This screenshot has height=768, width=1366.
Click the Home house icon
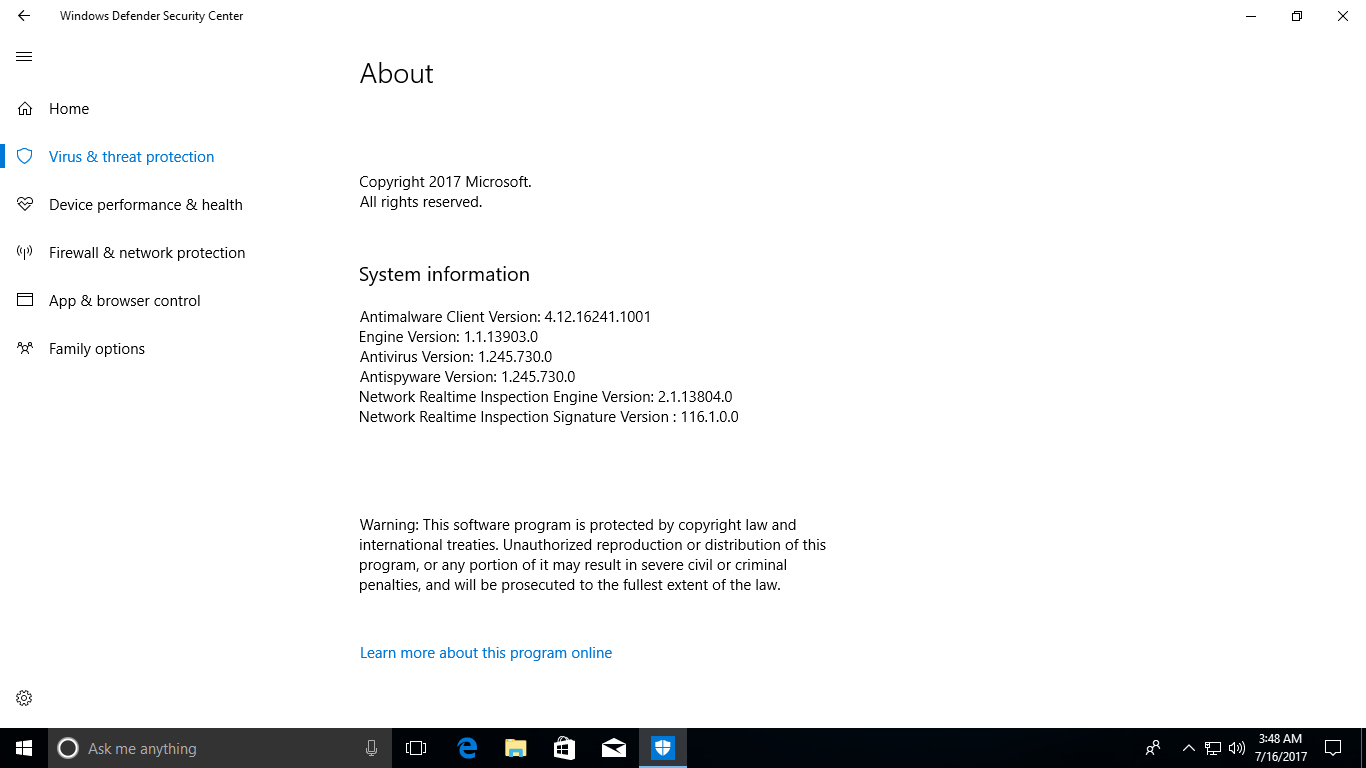coord(25,108)
